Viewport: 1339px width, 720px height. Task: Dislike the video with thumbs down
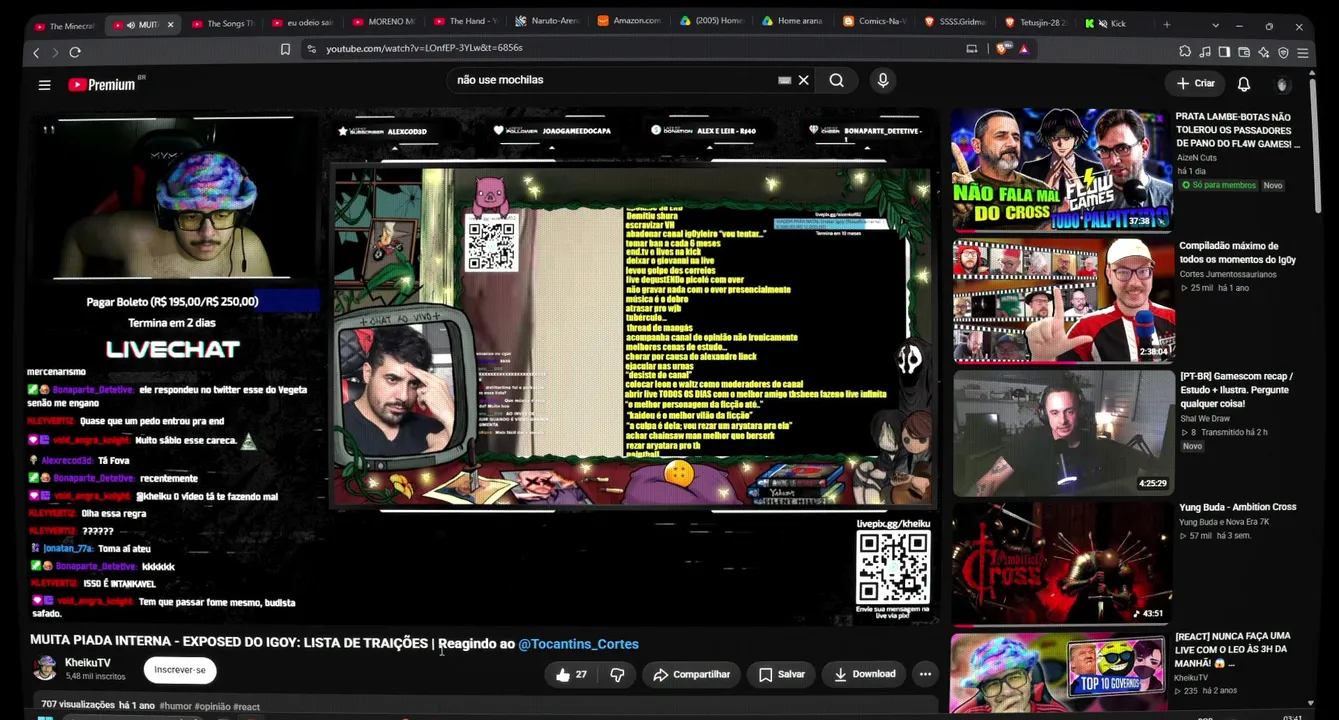617,674
